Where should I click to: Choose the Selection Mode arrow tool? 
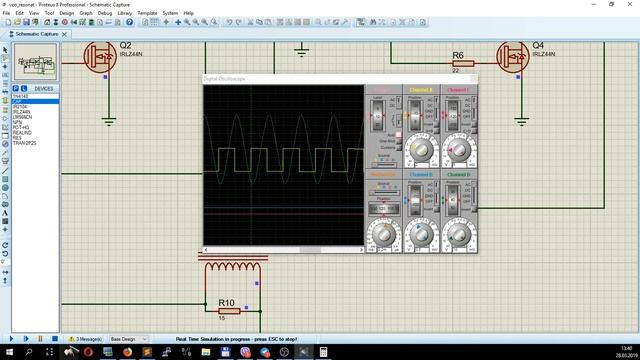(5, 50)
